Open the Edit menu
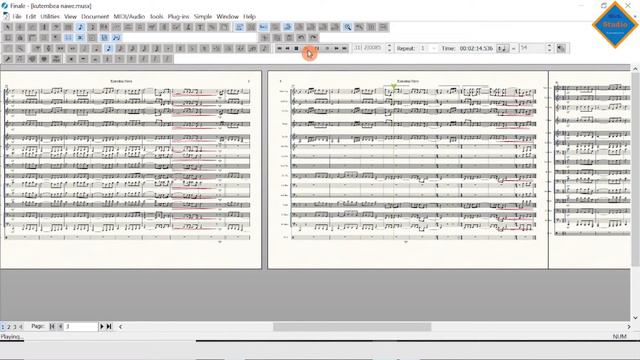640x360 pixels. [x=31, y=16]
